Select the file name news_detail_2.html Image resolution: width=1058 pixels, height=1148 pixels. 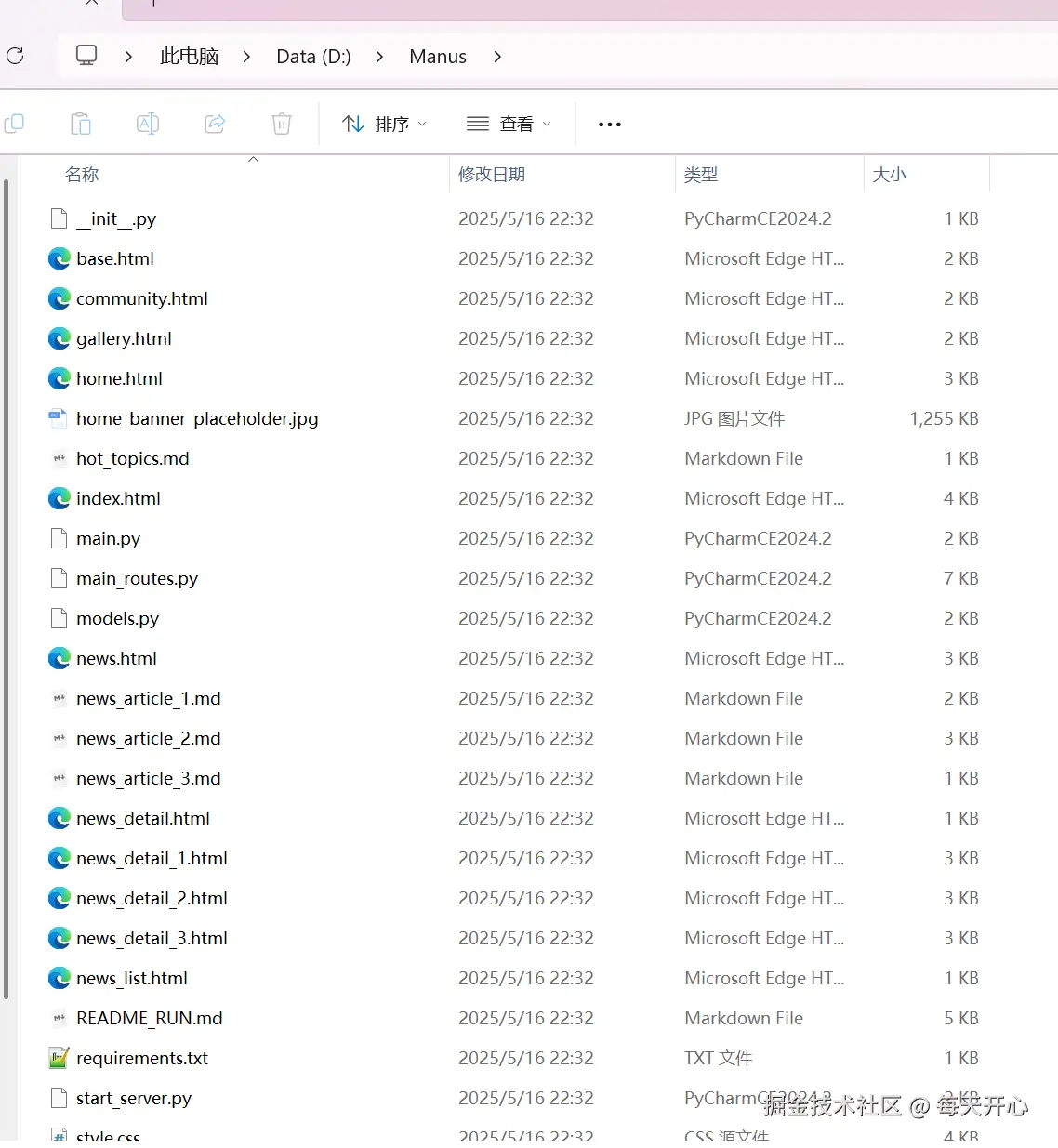pyautogui.click(x=152, y=899)
